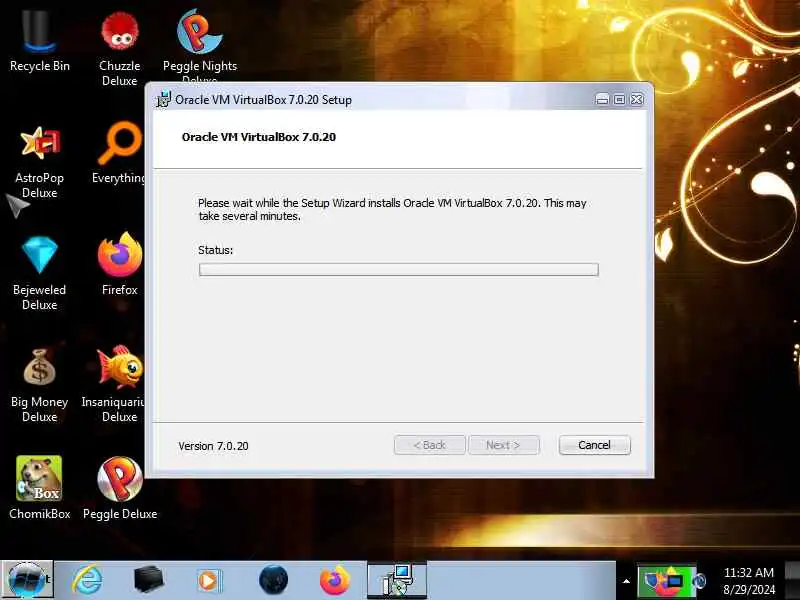Select the Peggle Nights Deluxe desktop icon
The height and width of the screenshot is (600, 800).
(x=199, y=46)
